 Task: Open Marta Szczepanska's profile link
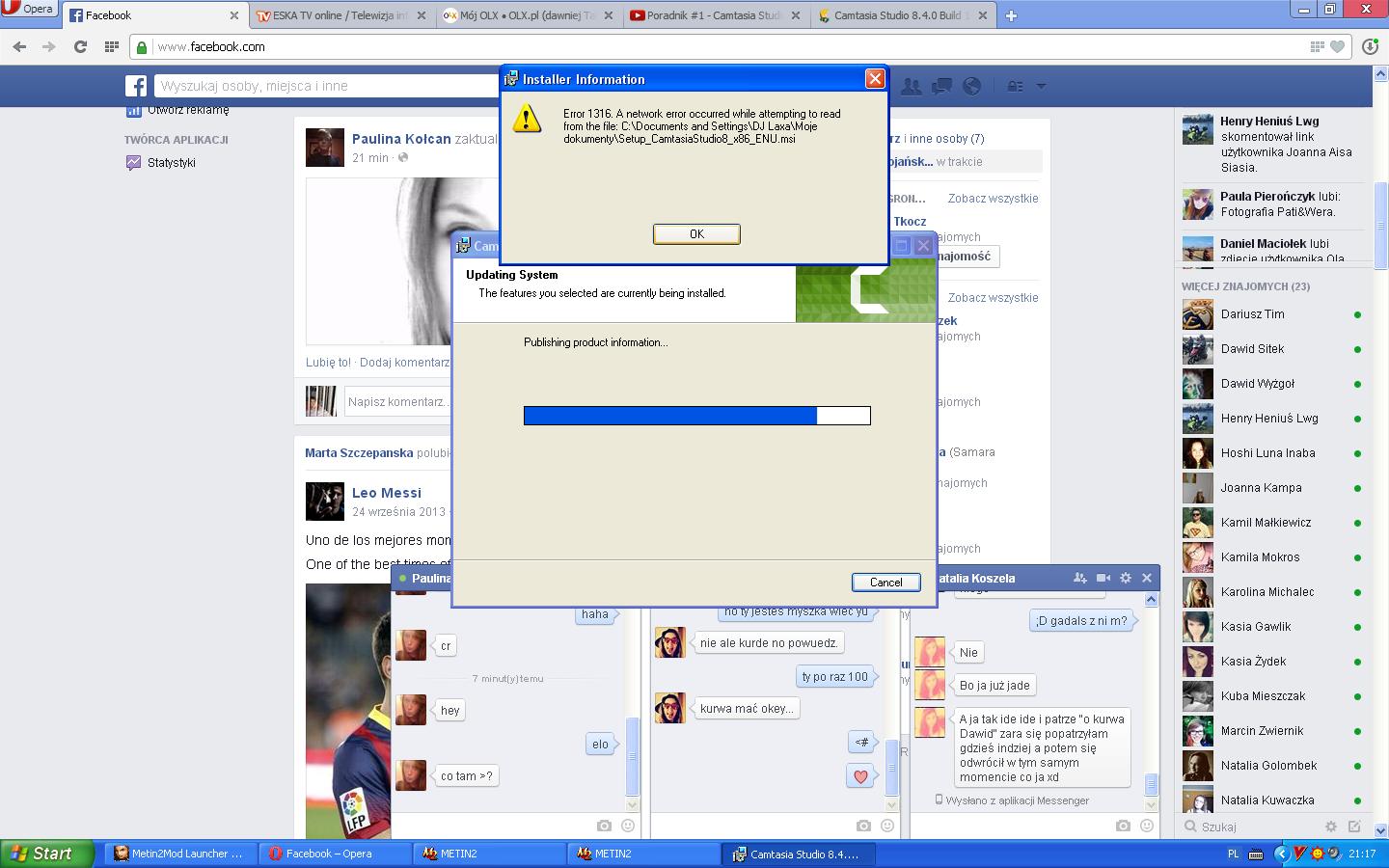tap(359, 452)
